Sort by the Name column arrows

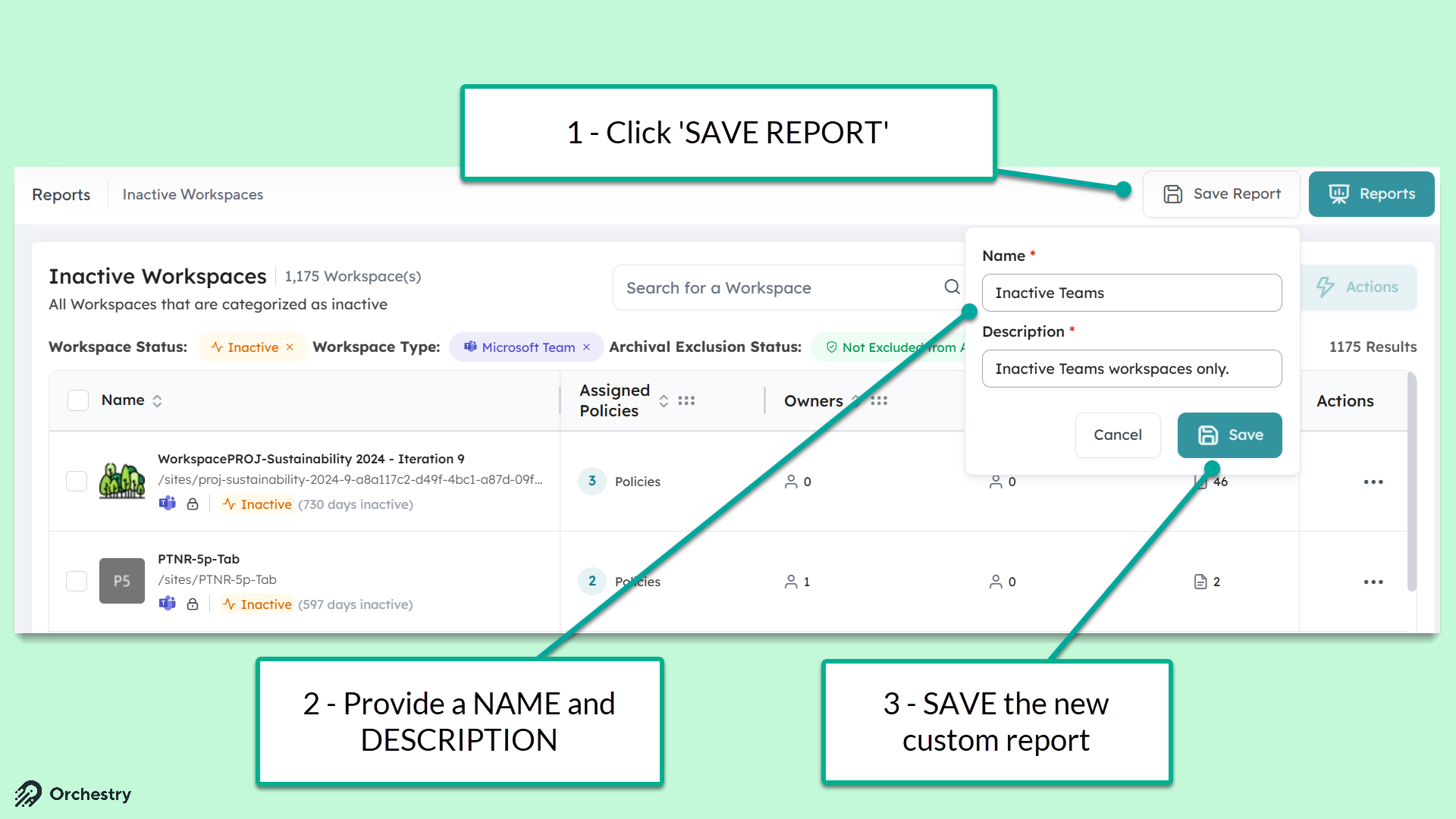pos(157,400)
